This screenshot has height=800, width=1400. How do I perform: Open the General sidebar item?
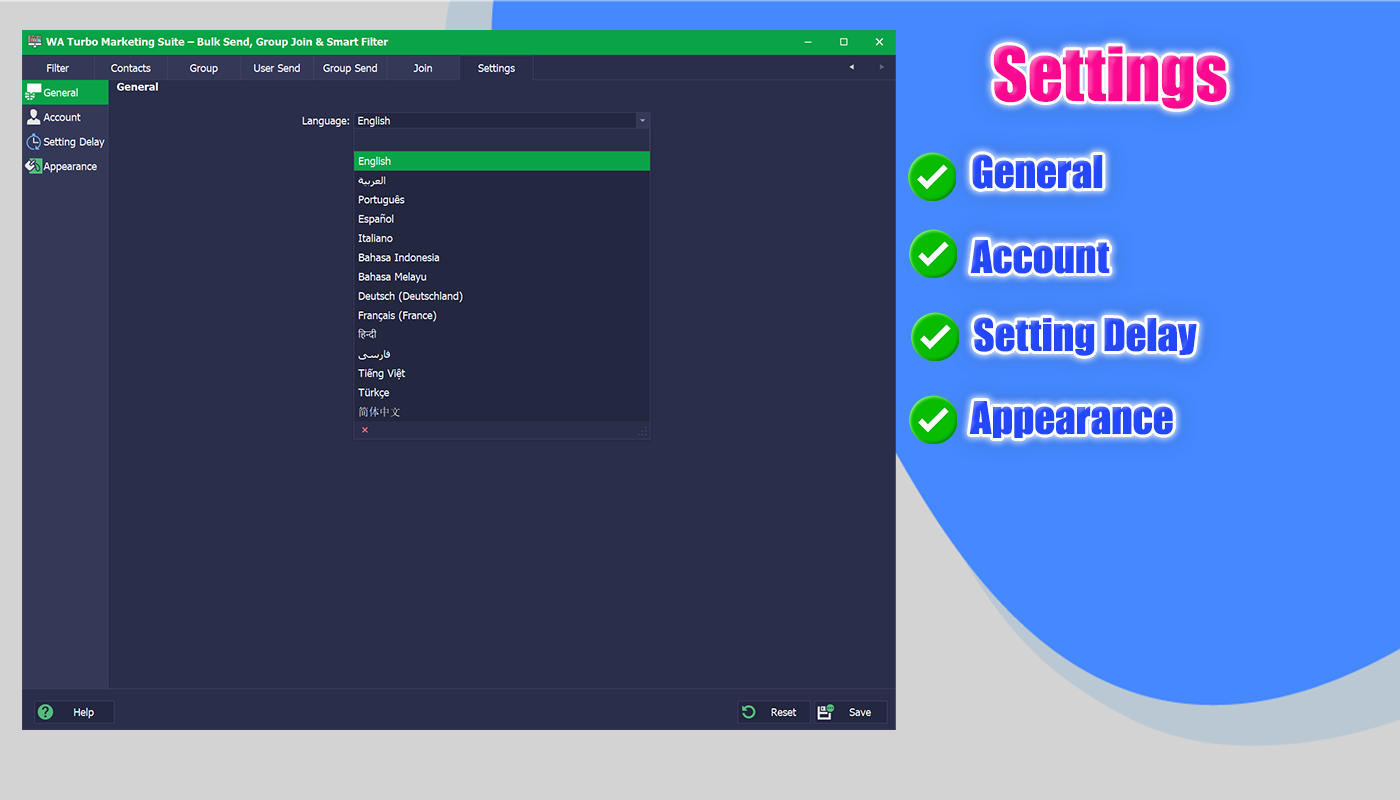(x=65, y=92)
